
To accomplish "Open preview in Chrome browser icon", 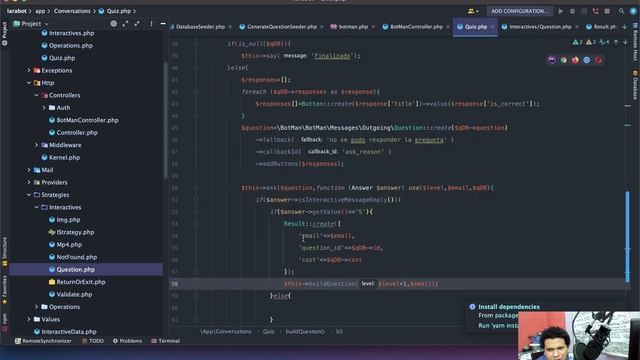I will [x=564, y=60].
